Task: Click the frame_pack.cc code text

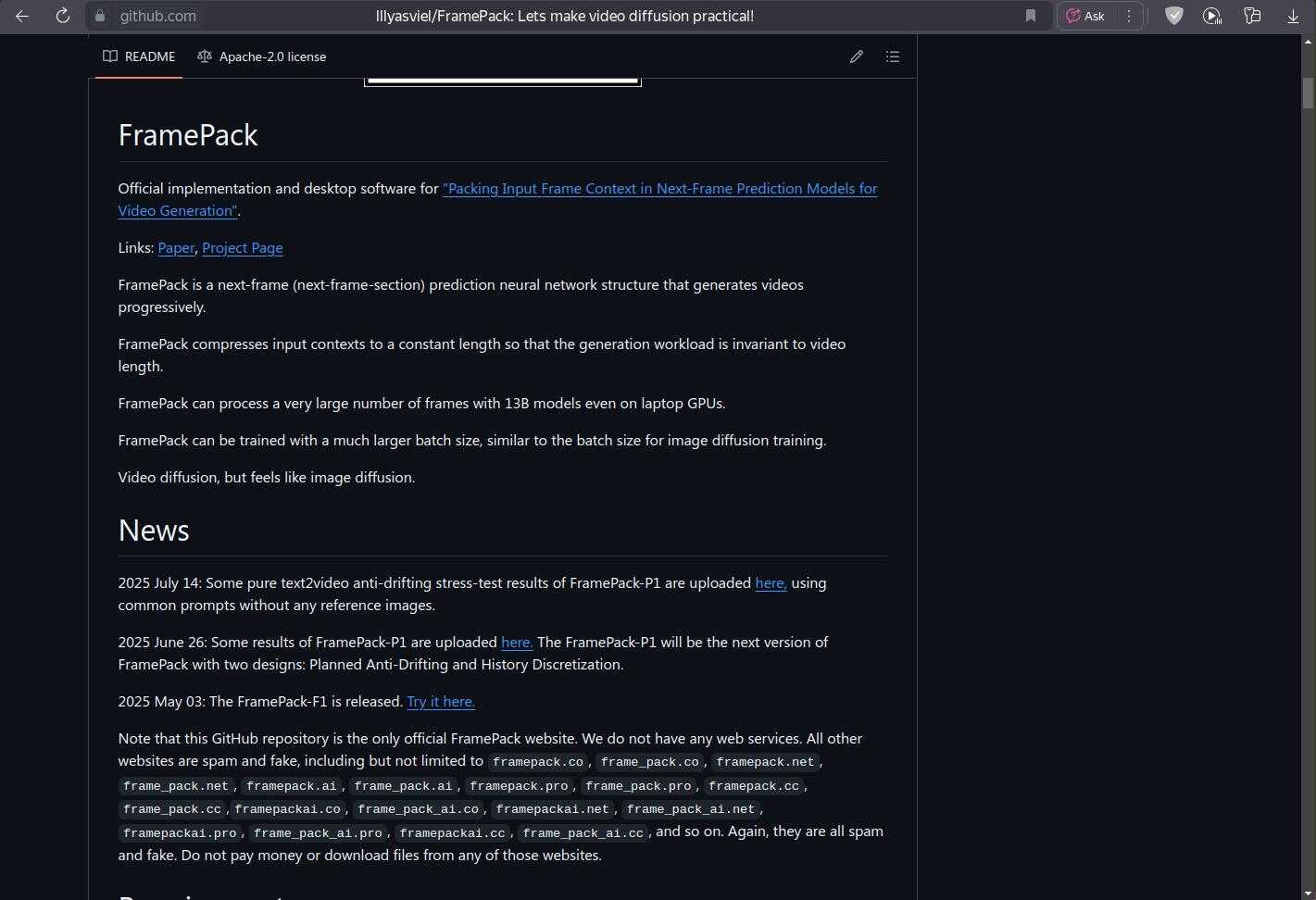Action: coord(172,809)
